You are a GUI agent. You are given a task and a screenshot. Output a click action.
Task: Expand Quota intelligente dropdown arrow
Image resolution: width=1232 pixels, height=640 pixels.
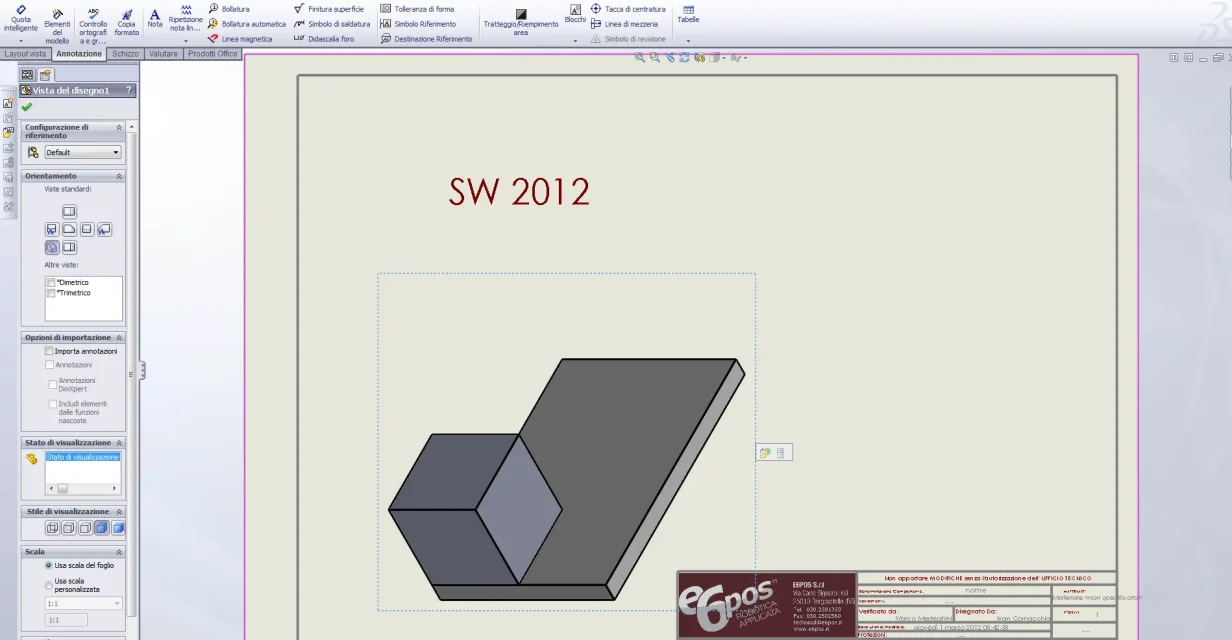(21, 41)
